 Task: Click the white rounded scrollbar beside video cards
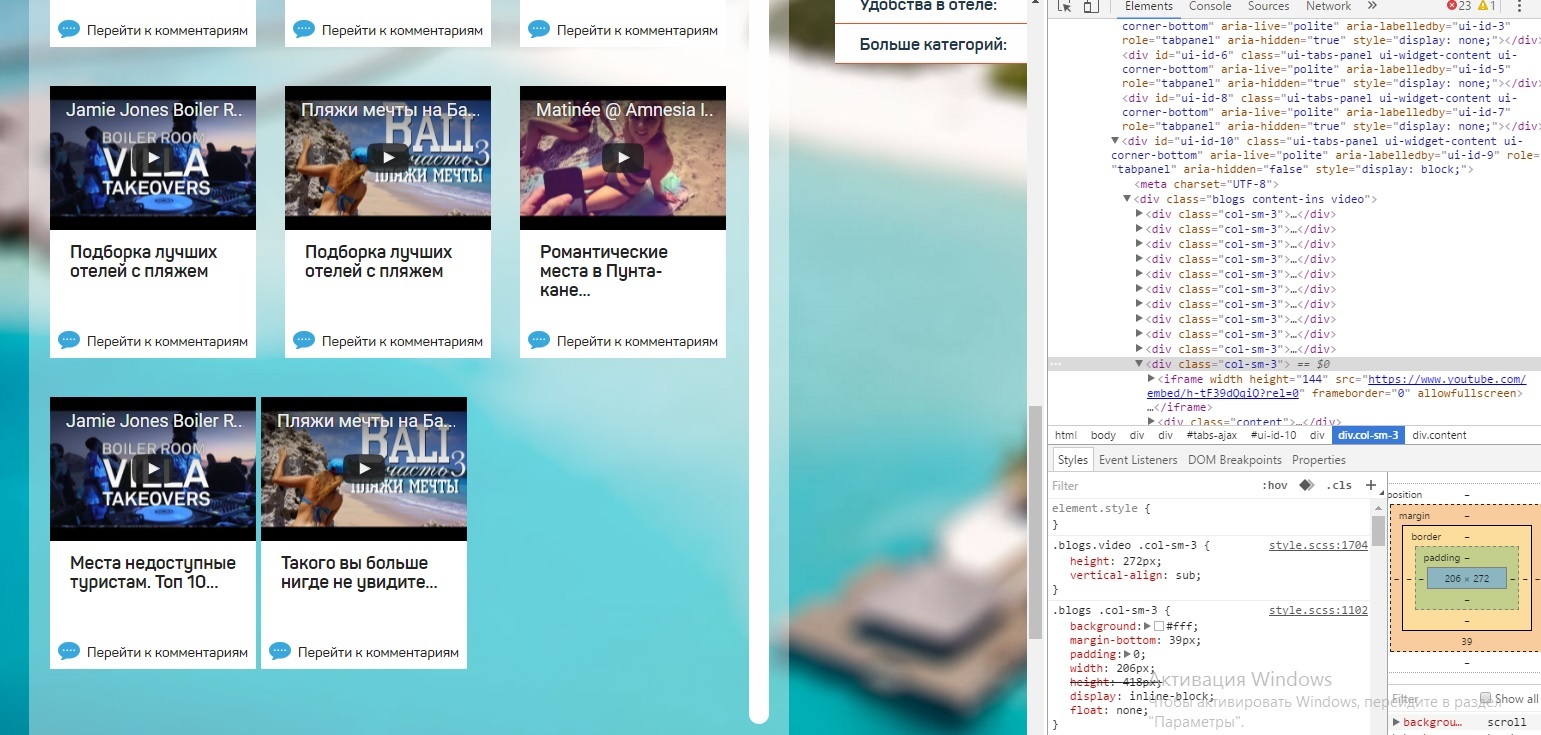pyautogui.click(x=759, y=360)
